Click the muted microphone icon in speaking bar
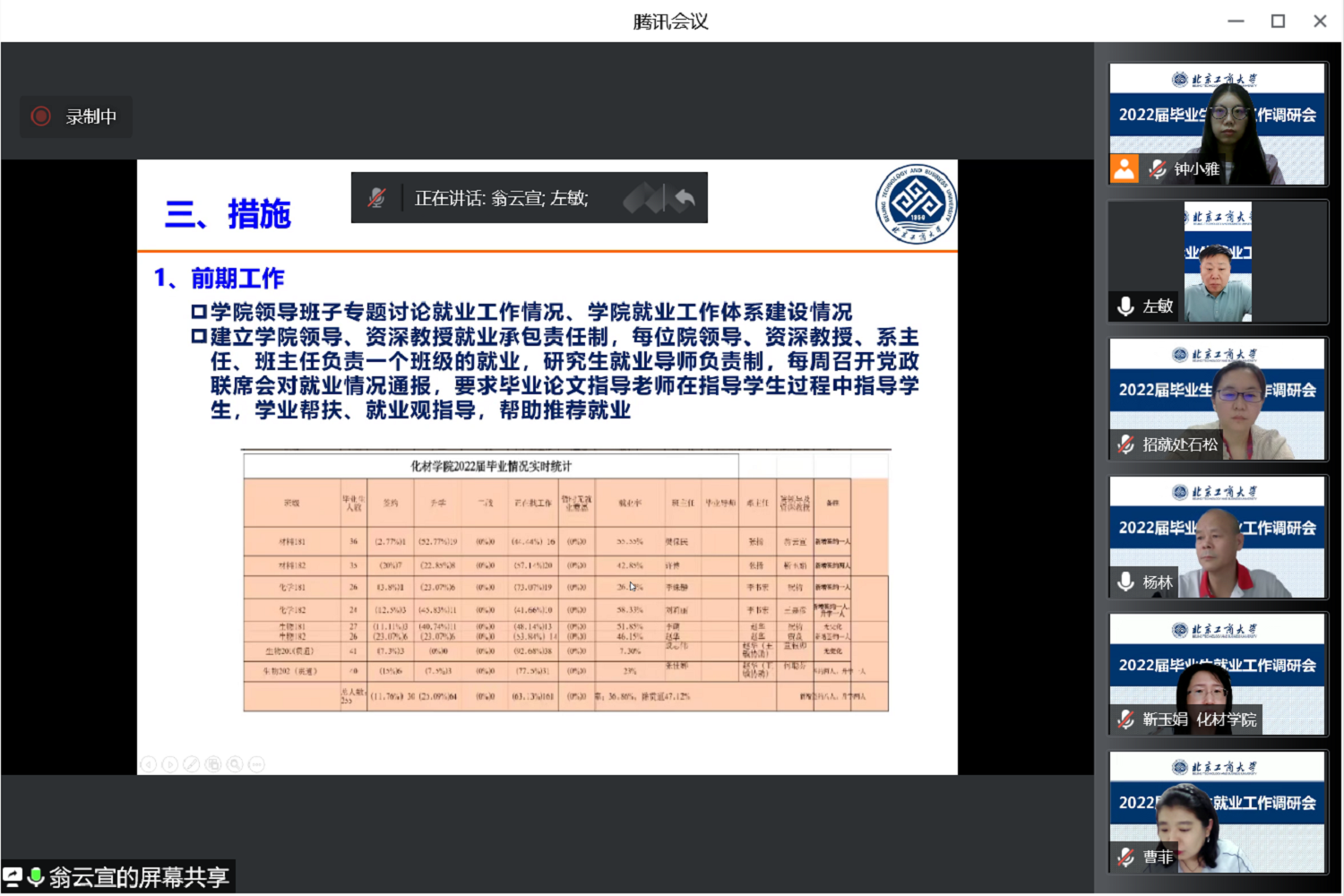The height and width of the screenshot is (896, 1344). pos(377,198)
